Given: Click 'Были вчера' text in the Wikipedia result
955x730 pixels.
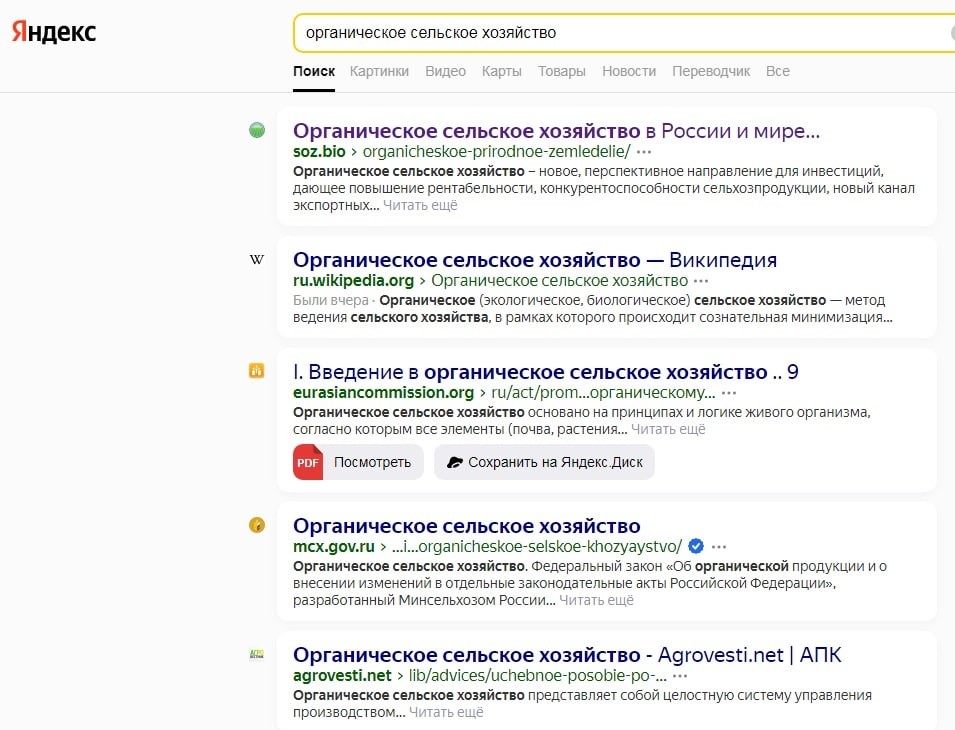Looking at the screenshot, I should click(331, 300).
